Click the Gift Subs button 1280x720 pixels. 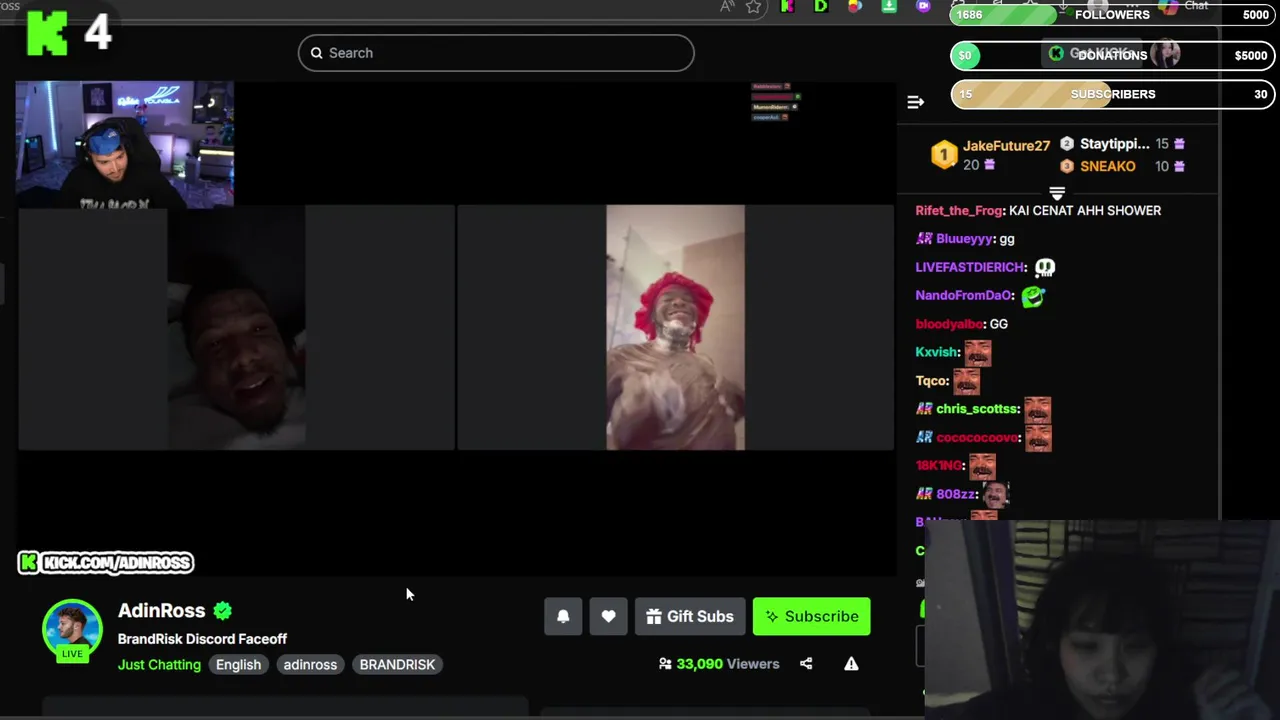tap(690, 616)
